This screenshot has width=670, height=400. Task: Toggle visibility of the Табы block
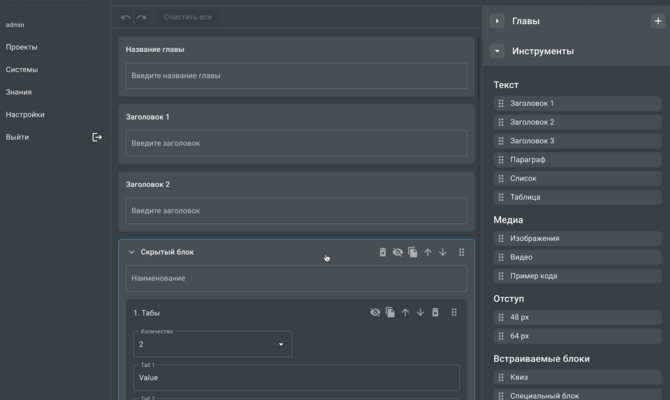[375, 312]
